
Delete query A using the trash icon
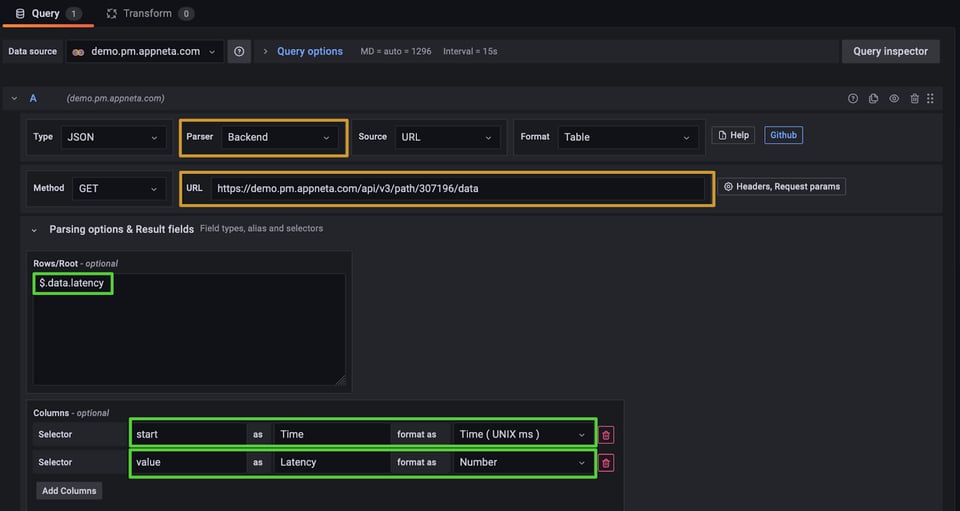(x=914, y=99)
